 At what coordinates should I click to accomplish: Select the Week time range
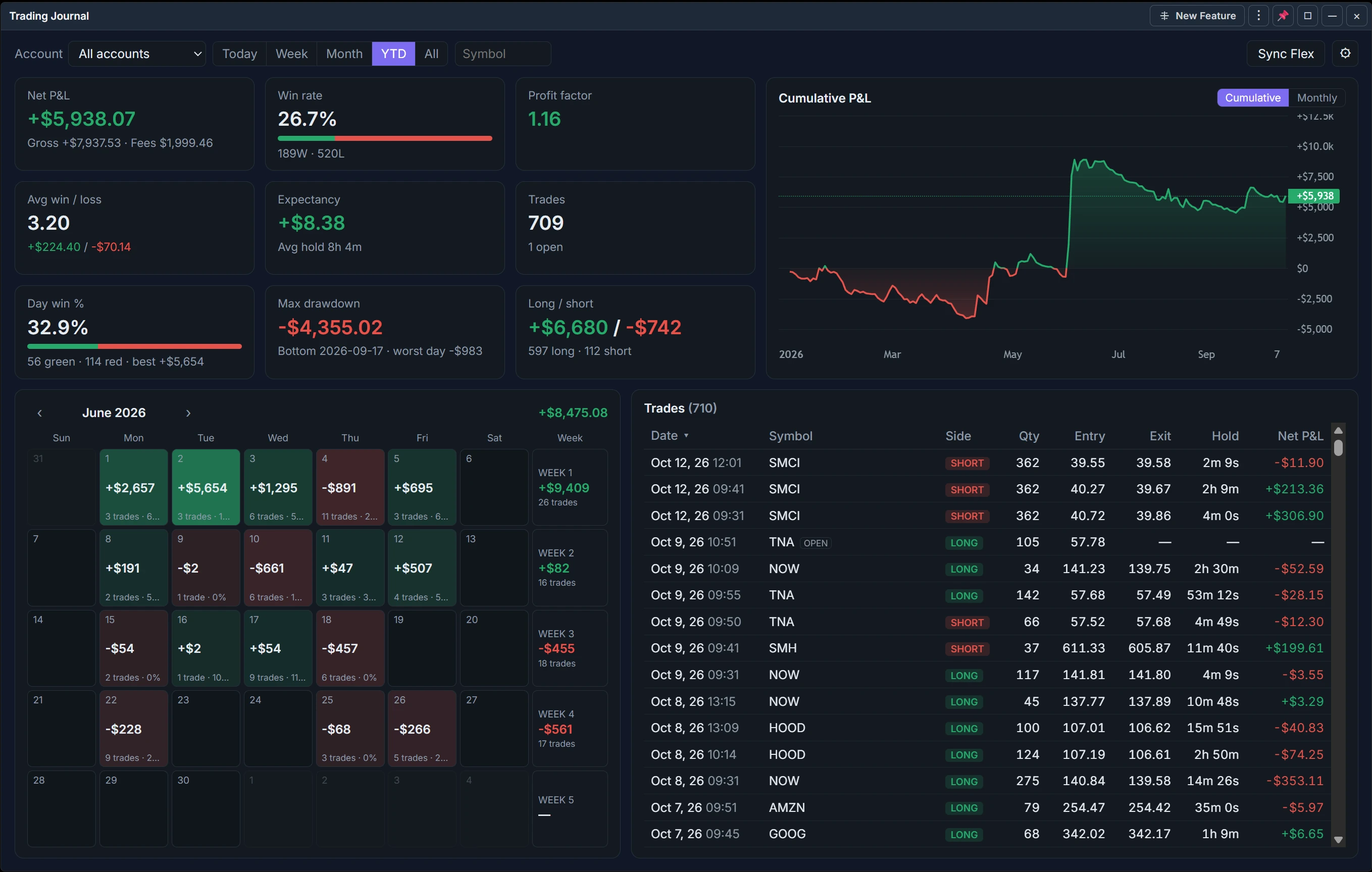(291, 54)
